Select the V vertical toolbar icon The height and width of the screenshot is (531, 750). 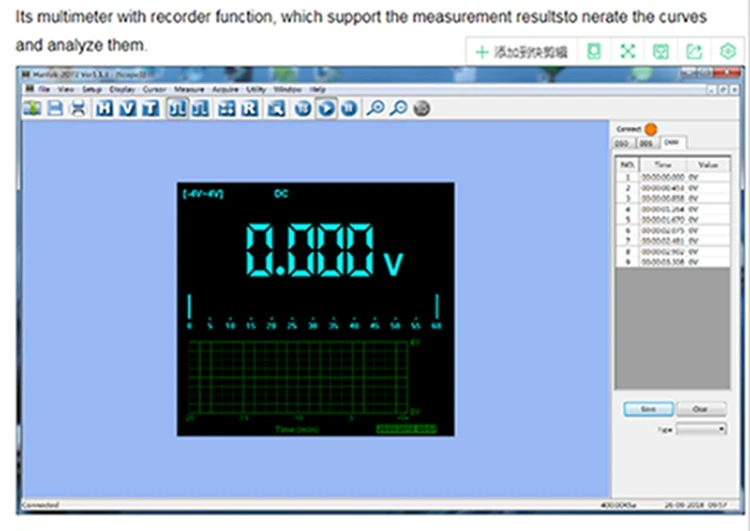point(127,109)
